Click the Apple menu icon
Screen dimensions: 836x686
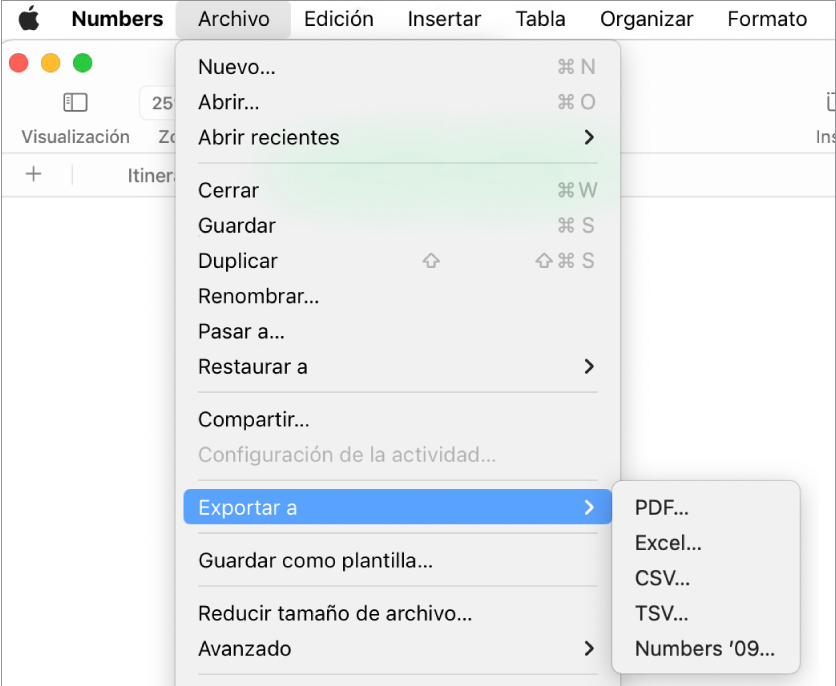[28, 18]
